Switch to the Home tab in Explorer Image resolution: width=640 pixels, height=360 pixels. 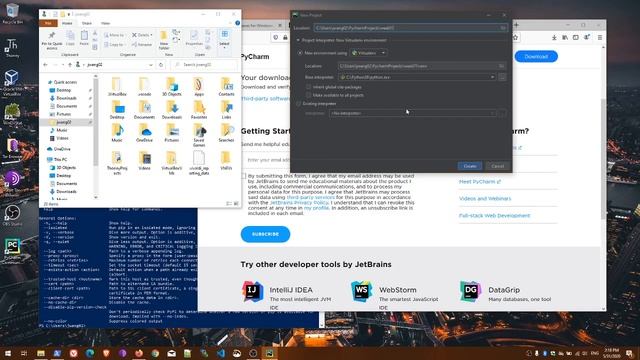tap(67, 23)
